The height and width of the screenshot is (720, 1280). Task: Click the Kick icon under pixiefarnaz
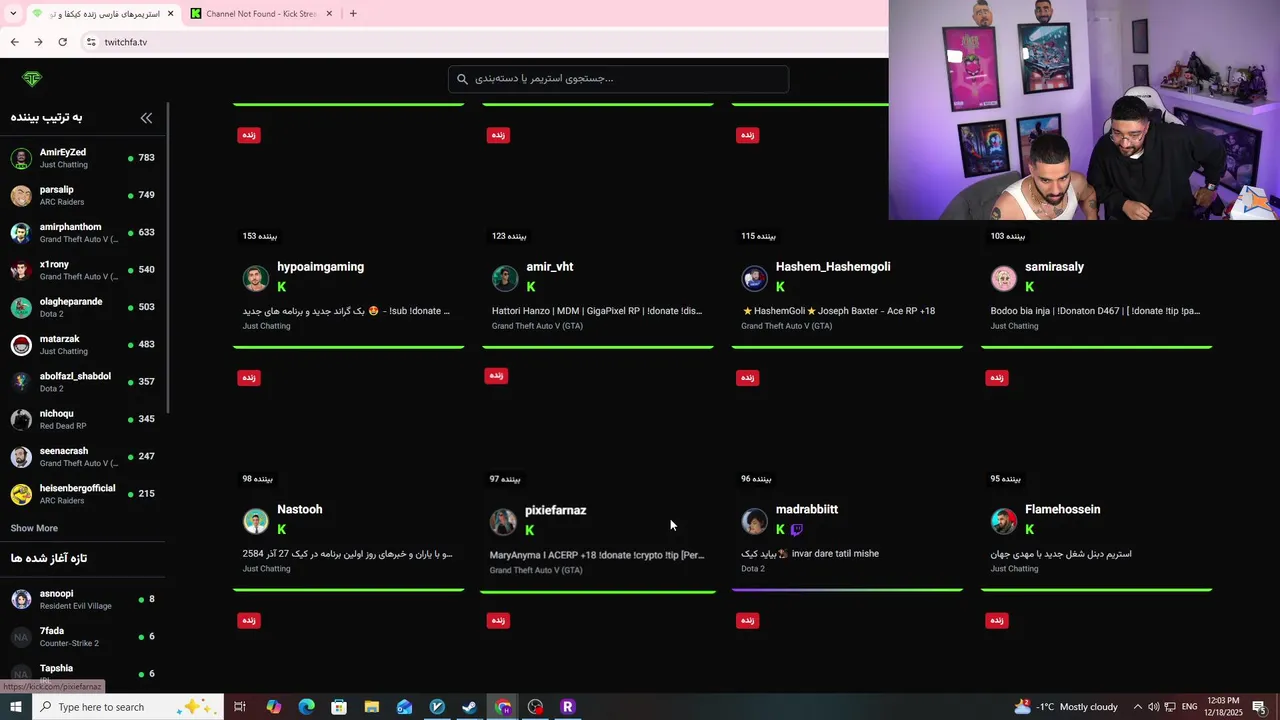pyautogui.click(x=530, y=531)
